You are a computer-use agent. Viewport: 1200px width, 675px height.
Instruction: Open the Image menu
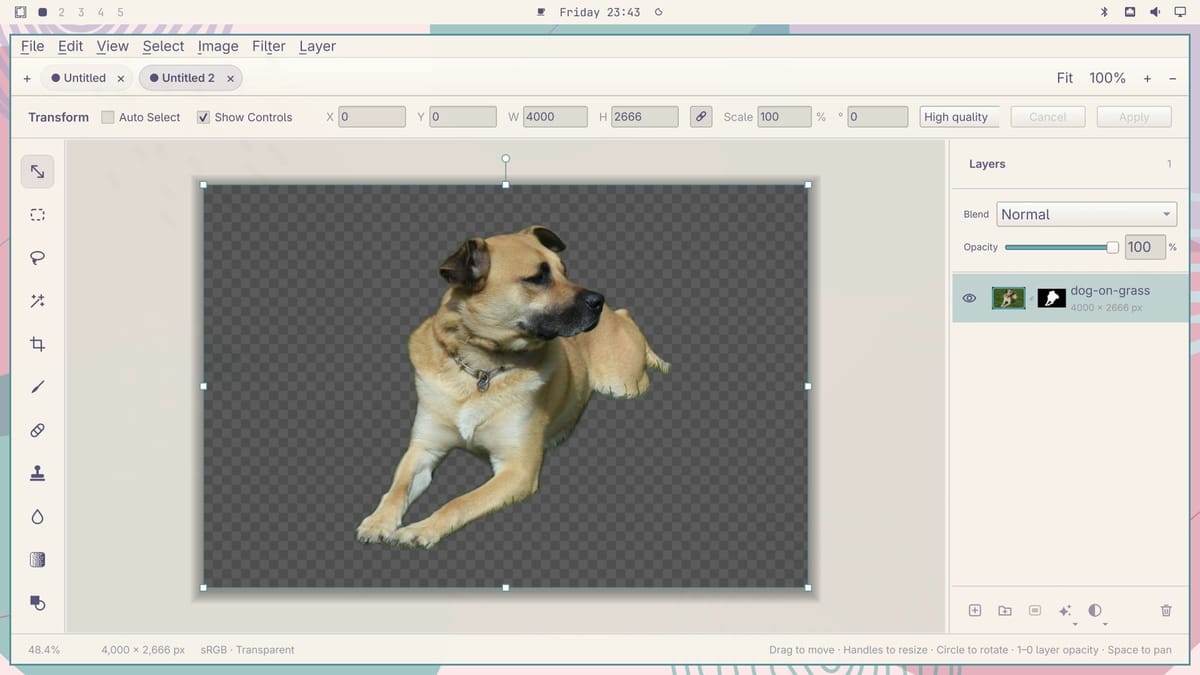[x=218, y=46]
